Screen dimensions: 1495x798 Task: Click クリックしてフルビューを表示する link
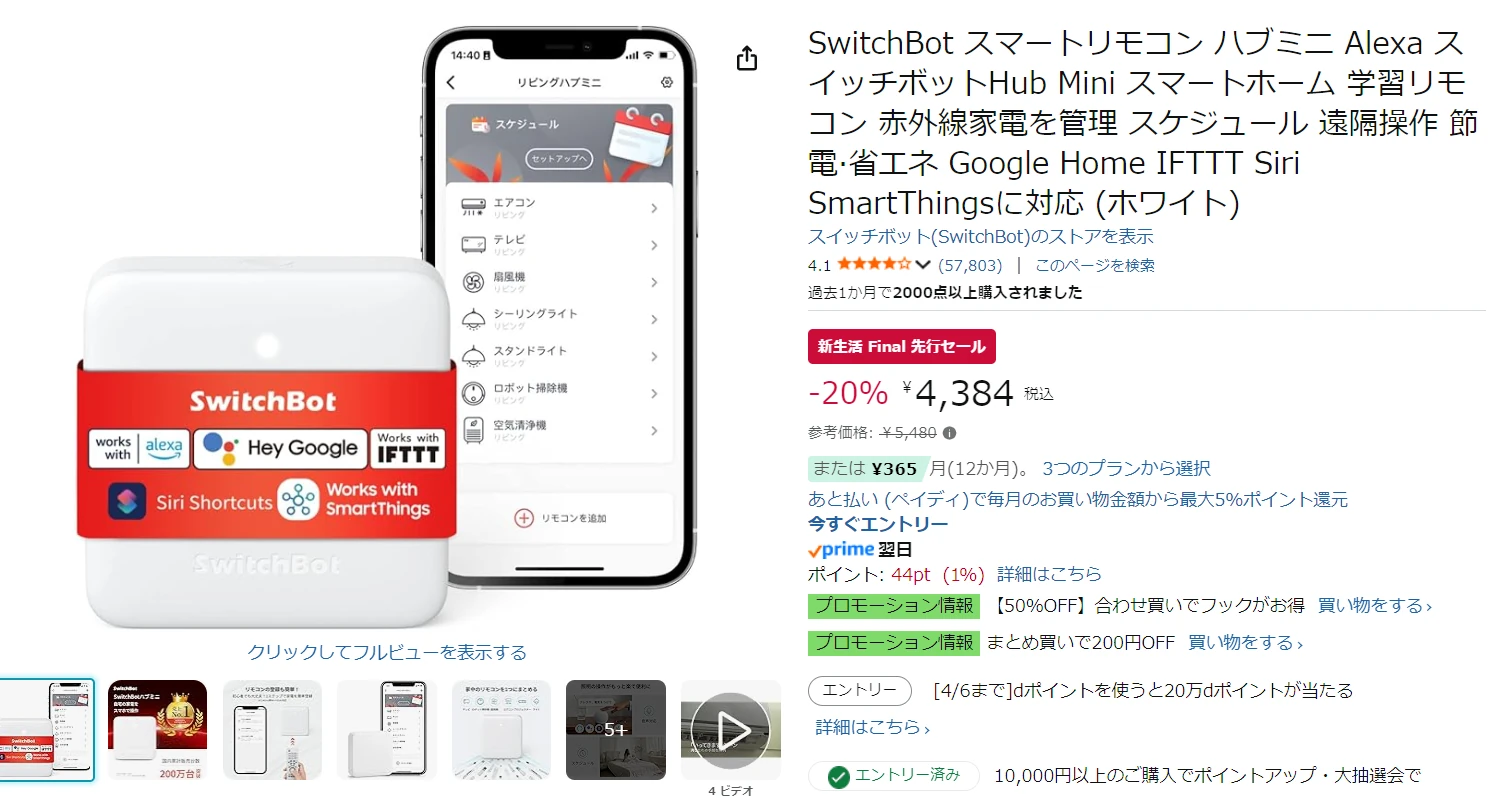coord(387,652)
